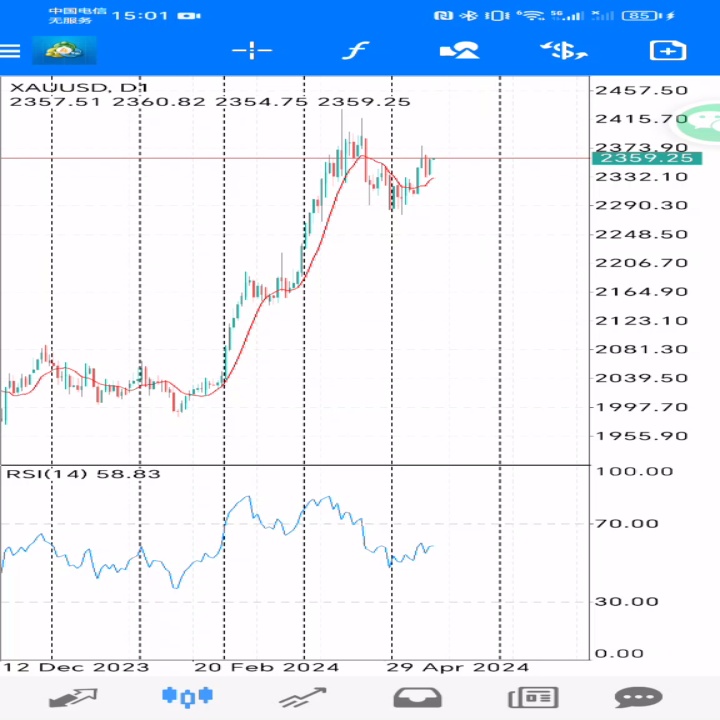The image size is (720, 720).
Task: Create a new order with plus icon
Action: pos(667,51)
